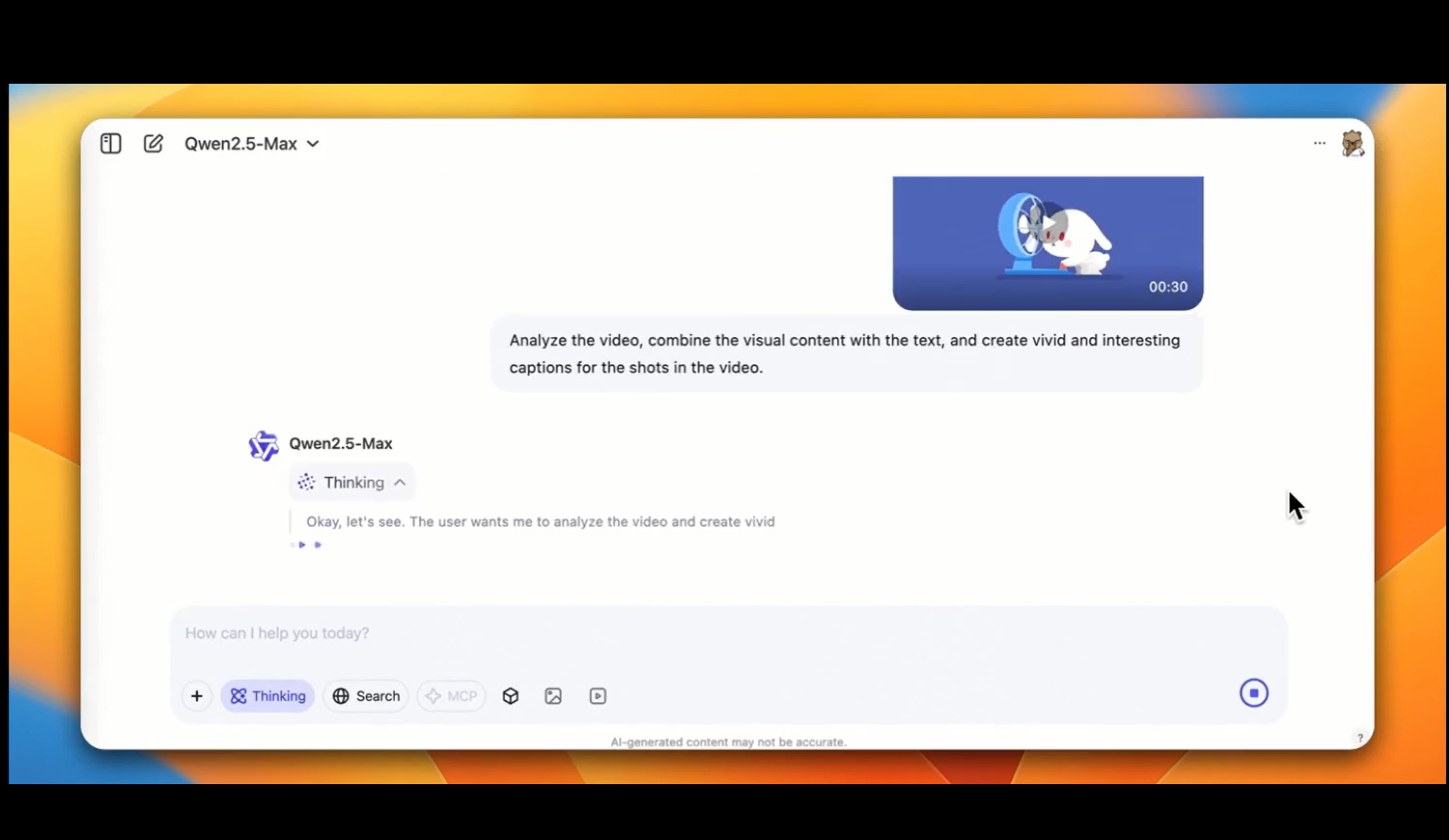
Task: Toggle the Thinking mode button
Action: [x=268, y=696]
